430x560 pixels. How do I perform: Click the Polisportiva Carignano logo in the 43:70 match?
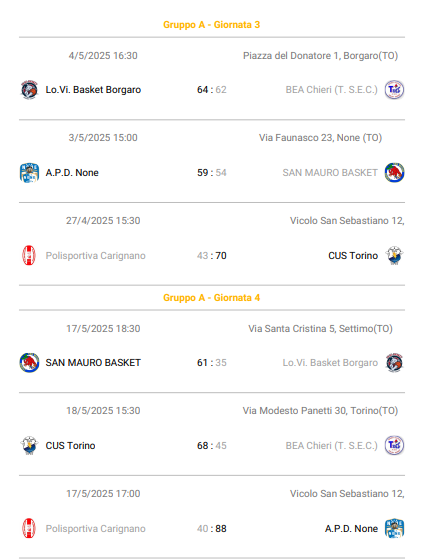click(x=29, y=256)
